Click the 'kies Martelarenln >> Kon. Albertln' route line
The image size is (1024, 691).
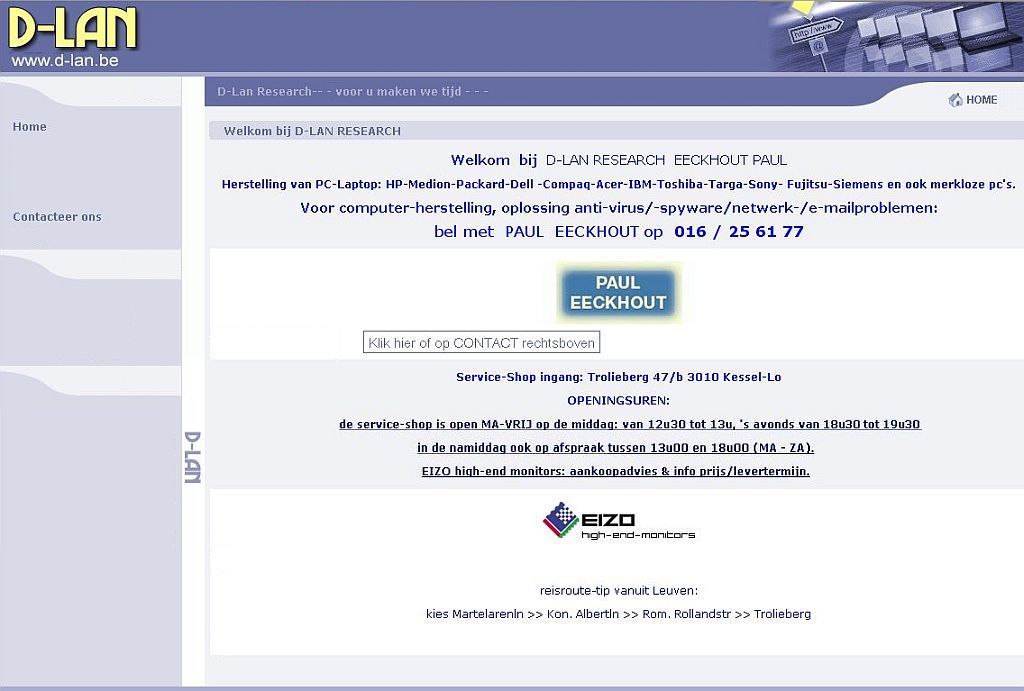[x=618, y=614]
